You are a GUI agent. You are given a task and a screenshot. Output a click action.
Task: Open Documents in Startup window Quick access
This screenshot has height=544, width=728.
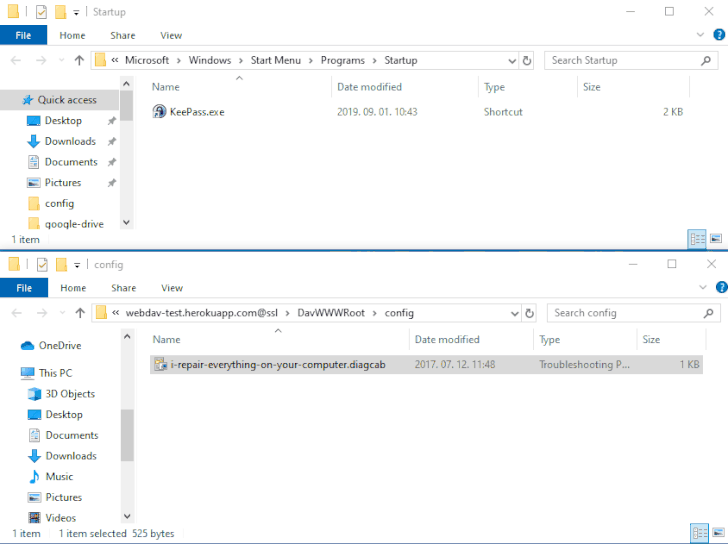(71, 162)
